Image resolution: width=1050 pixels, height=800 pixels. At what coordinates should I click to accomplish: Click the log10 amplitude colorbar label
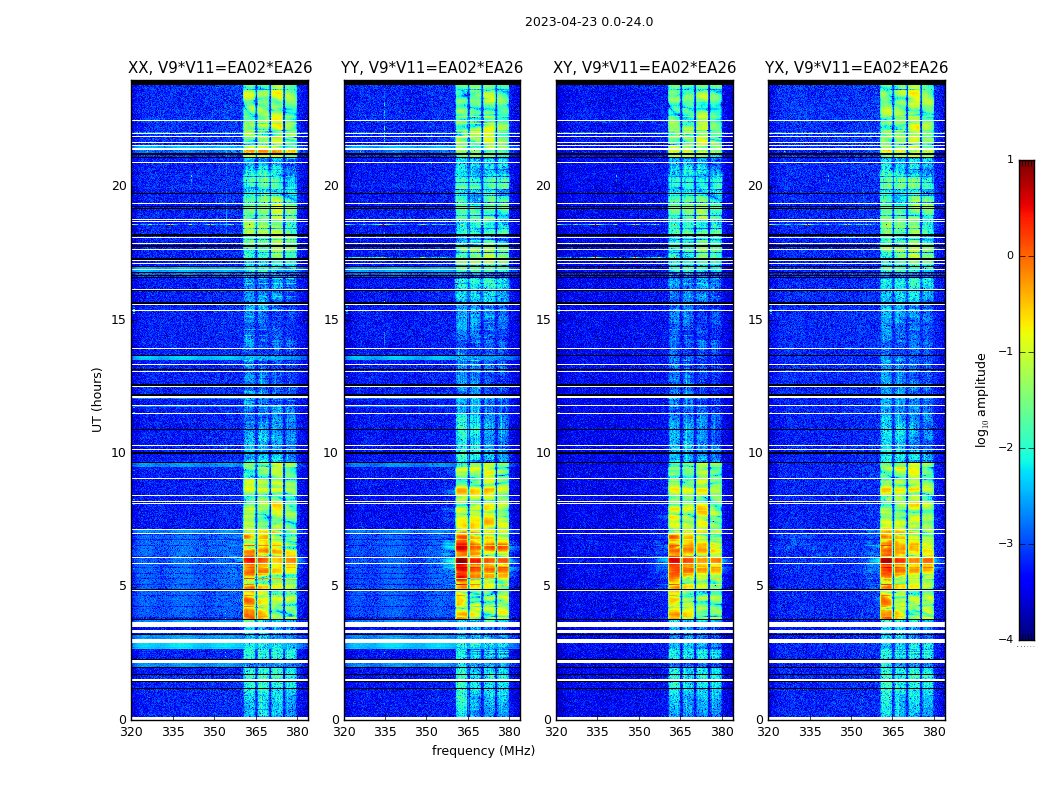pyautogui.click(x=981, y=400)
